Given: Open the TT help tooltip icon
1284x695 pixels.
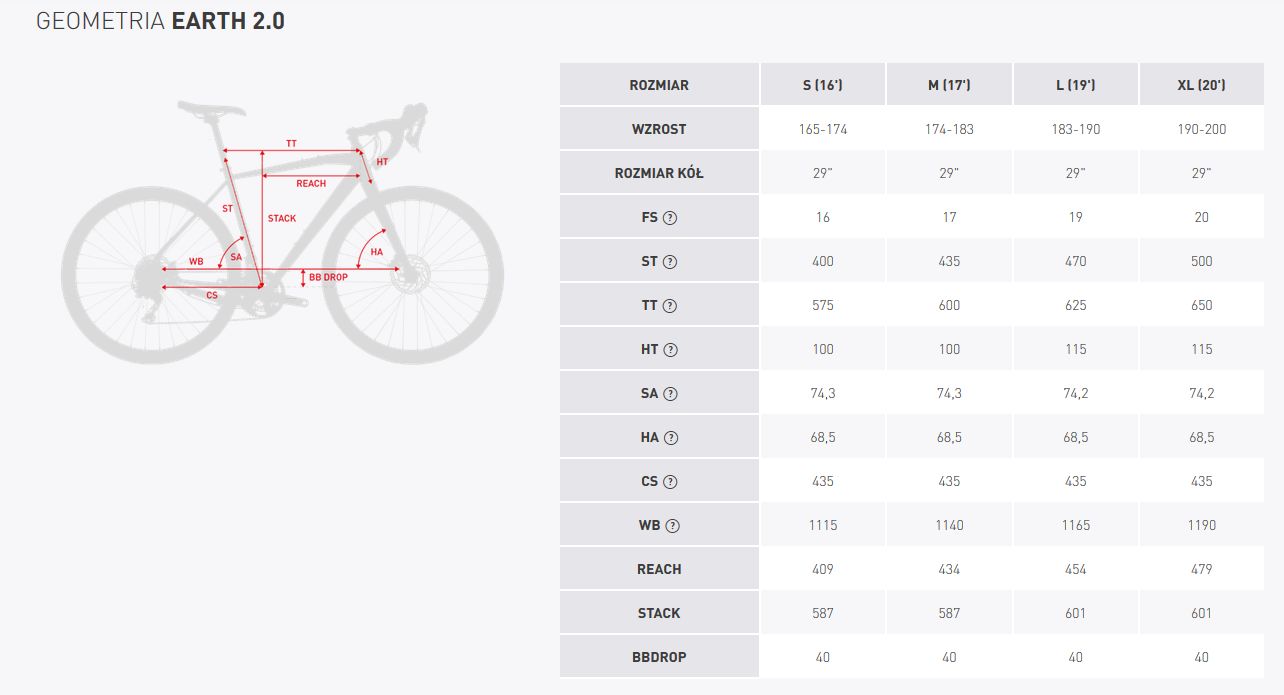Looking at the screenshot, I should pos(670,306).
